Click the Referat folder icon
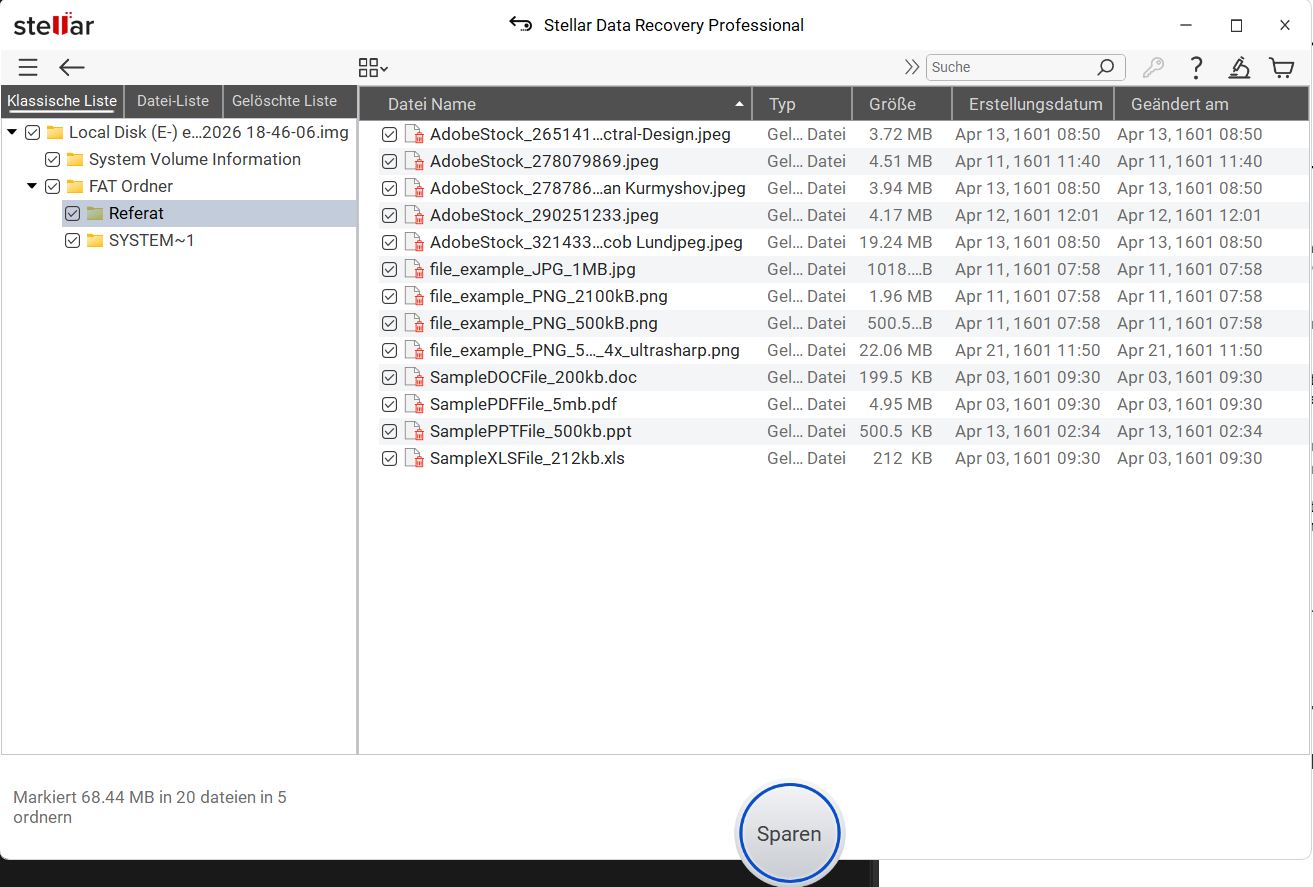The height and width of the screenshot is (887, 1313). (x=95, y=213)
